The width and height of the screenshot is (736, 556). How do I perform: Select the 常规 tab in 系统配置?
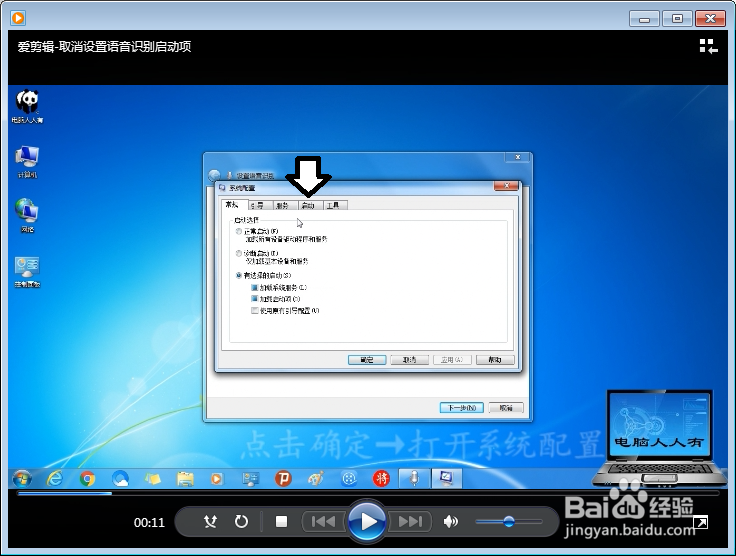click(233, 205)
